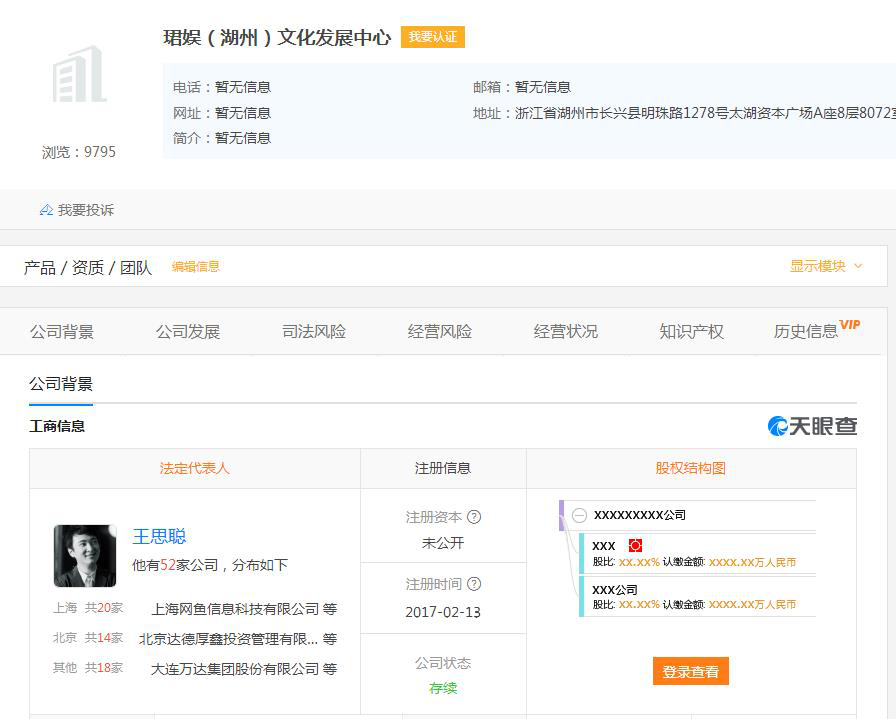Click 北京达德厚鑫投资管理有限 company link
Screen dimensions: 896x719
[229, 639]
